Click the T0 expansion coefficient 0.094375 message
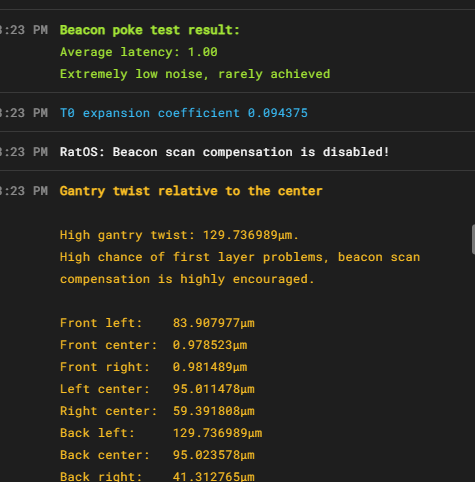The image size is (475, 482). pos(184,113)
